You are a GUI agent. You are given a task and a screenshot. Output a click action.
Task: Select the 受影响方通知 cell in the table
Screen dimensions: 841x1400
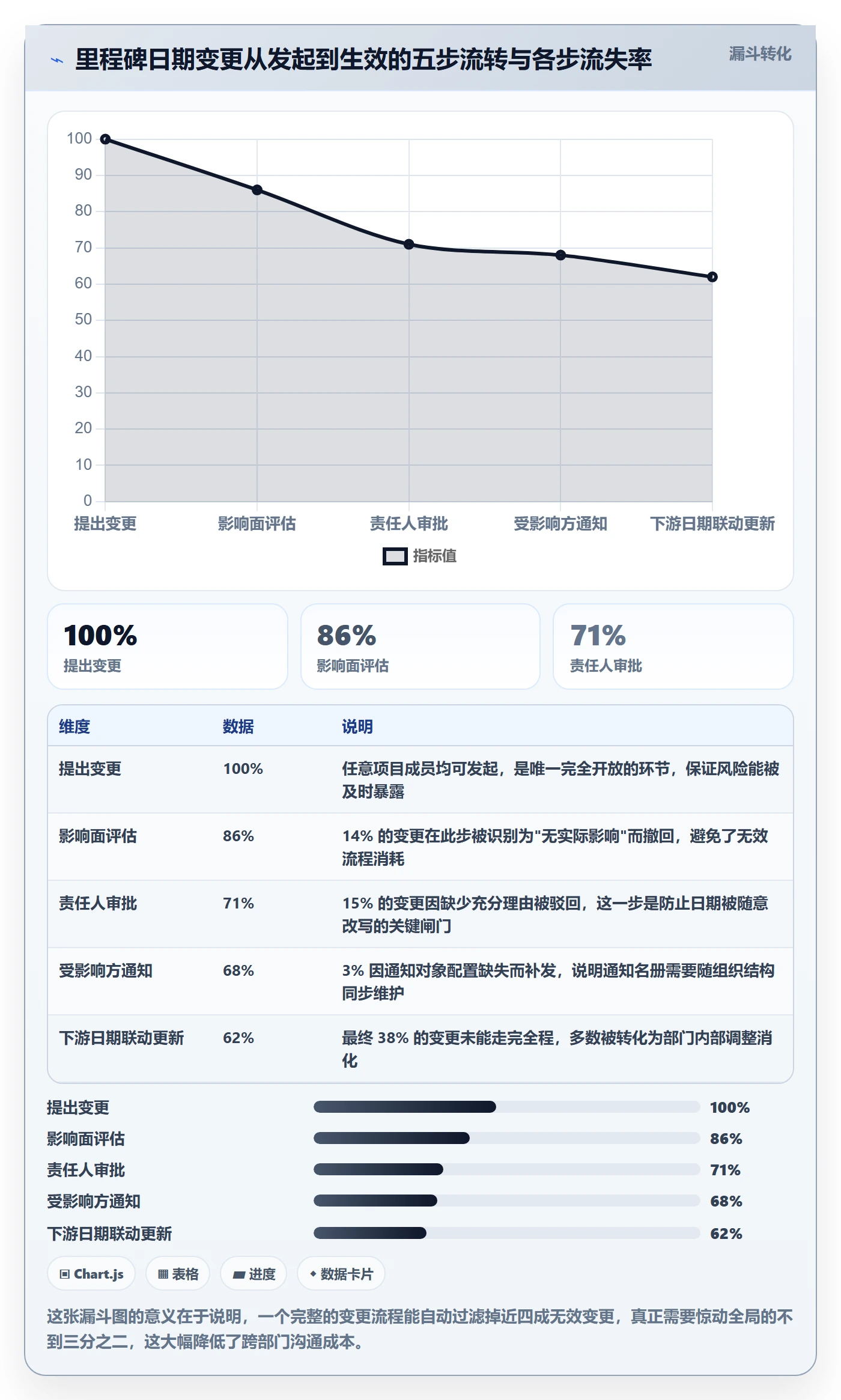[x=106, y=970]
